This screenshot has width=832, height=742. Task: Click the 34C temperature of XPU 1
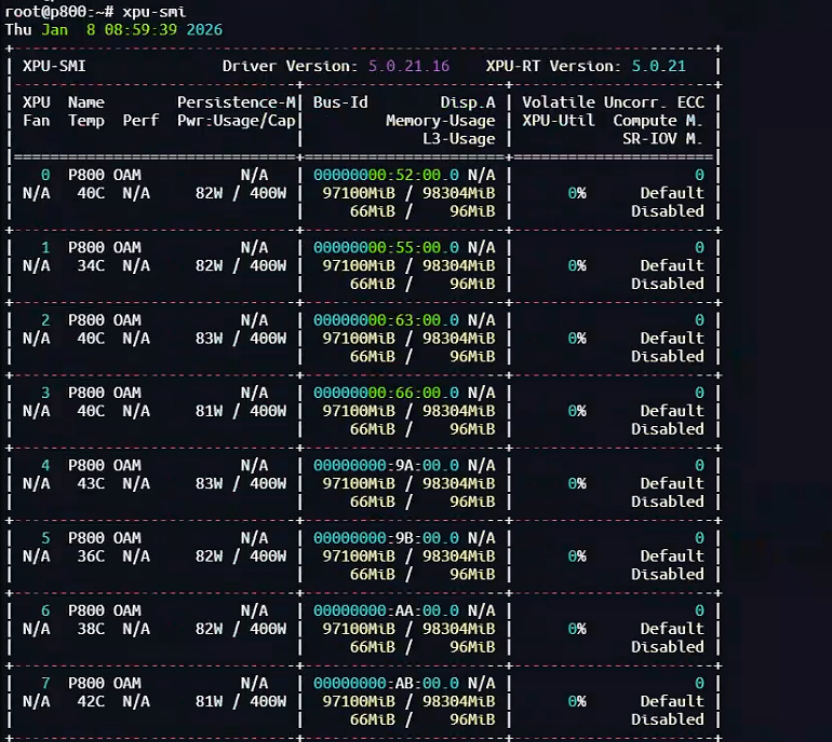click(91, 265)
